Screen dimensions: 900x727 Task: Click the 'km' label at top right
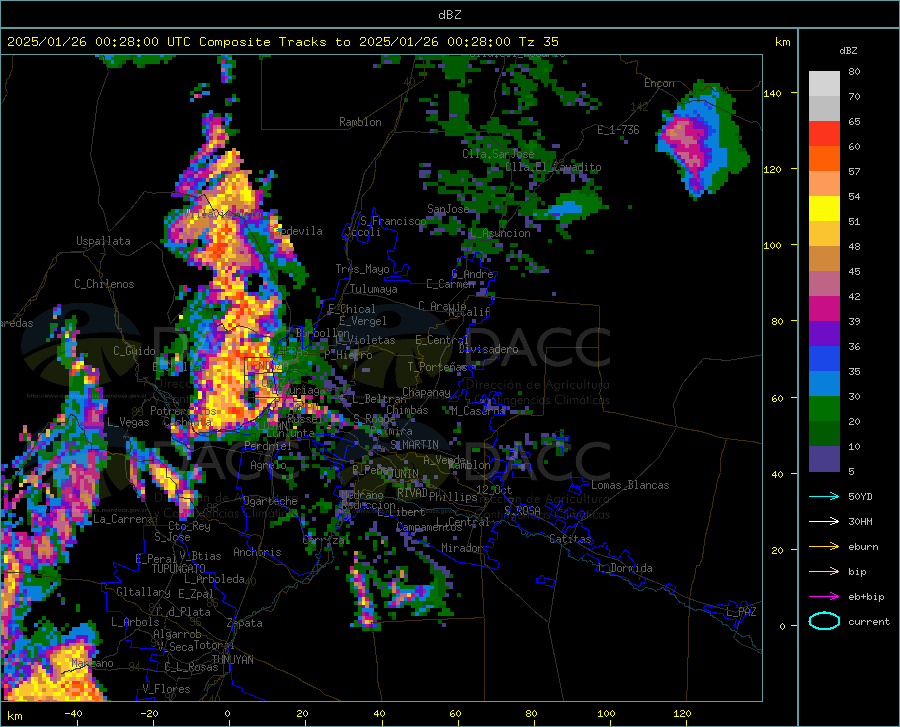click(x=782, y=42)
